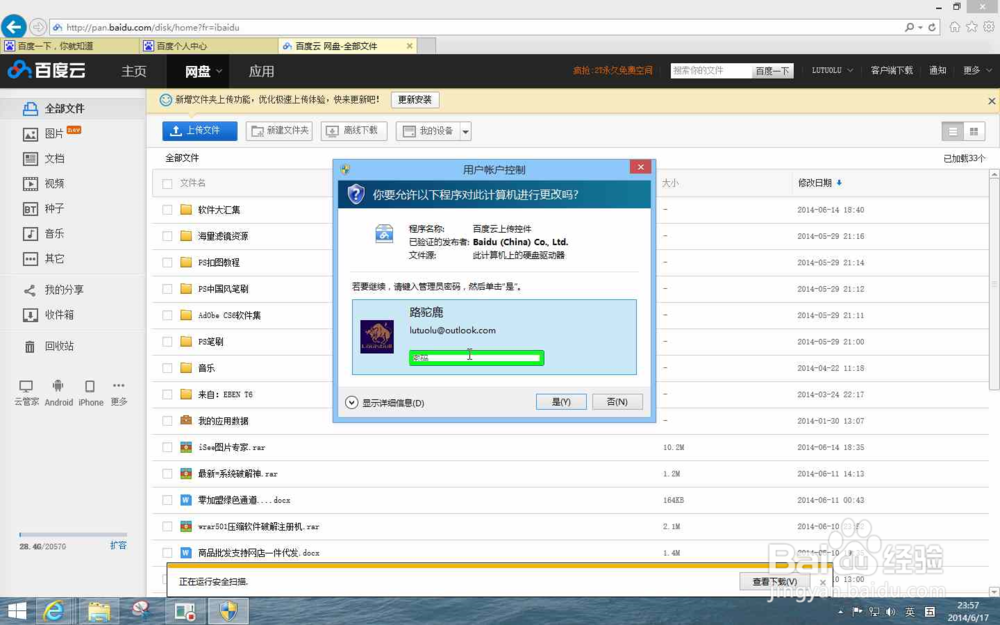Sort by 修改日期 column arrow
Screen dimensions: 1000x625
click(839, 183)
